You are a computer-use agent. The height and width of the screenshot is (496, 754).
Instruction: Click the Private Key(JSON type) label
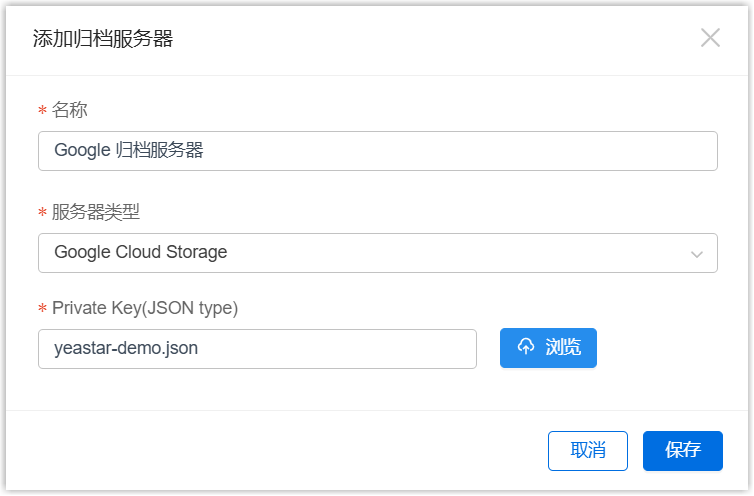coord(145,308)
